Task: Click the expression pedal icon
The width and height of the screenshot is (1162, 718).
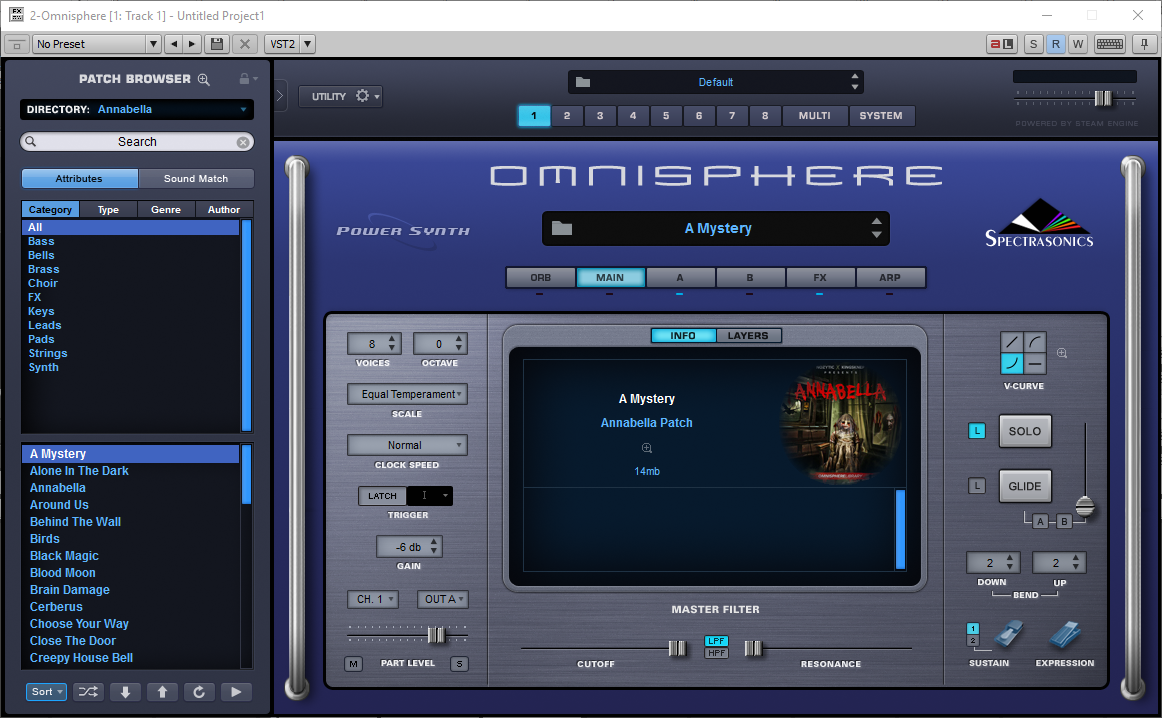Action: point(1065,636)
